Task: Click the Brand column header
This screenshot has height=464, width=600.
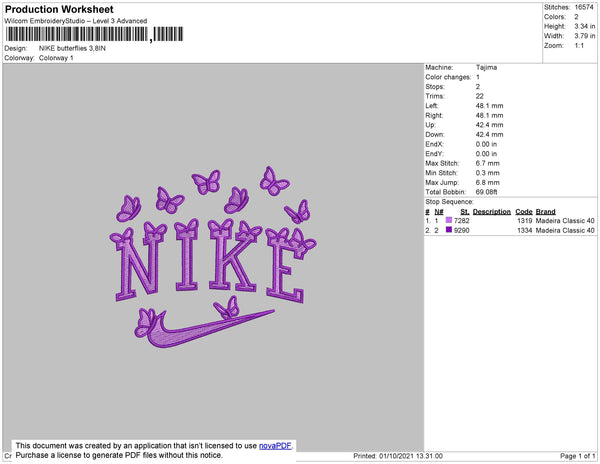Action: click(x=545, y=212)
